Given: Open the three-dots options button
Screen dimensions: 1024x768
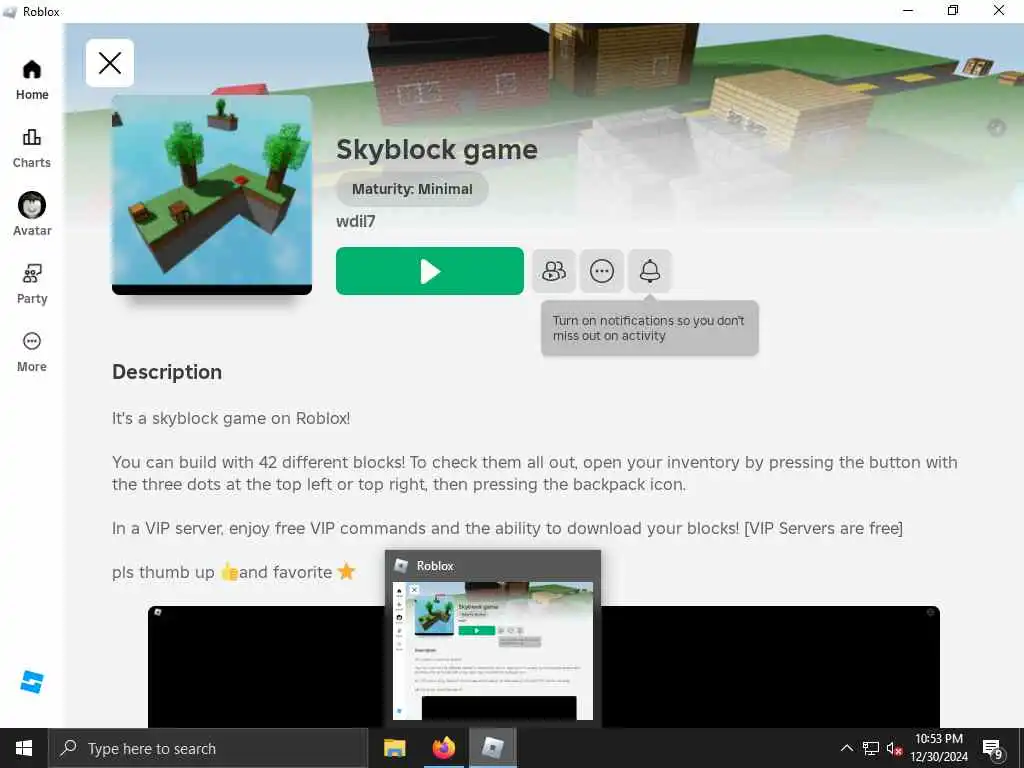Looking at the screenshot, I should (601, 271).
